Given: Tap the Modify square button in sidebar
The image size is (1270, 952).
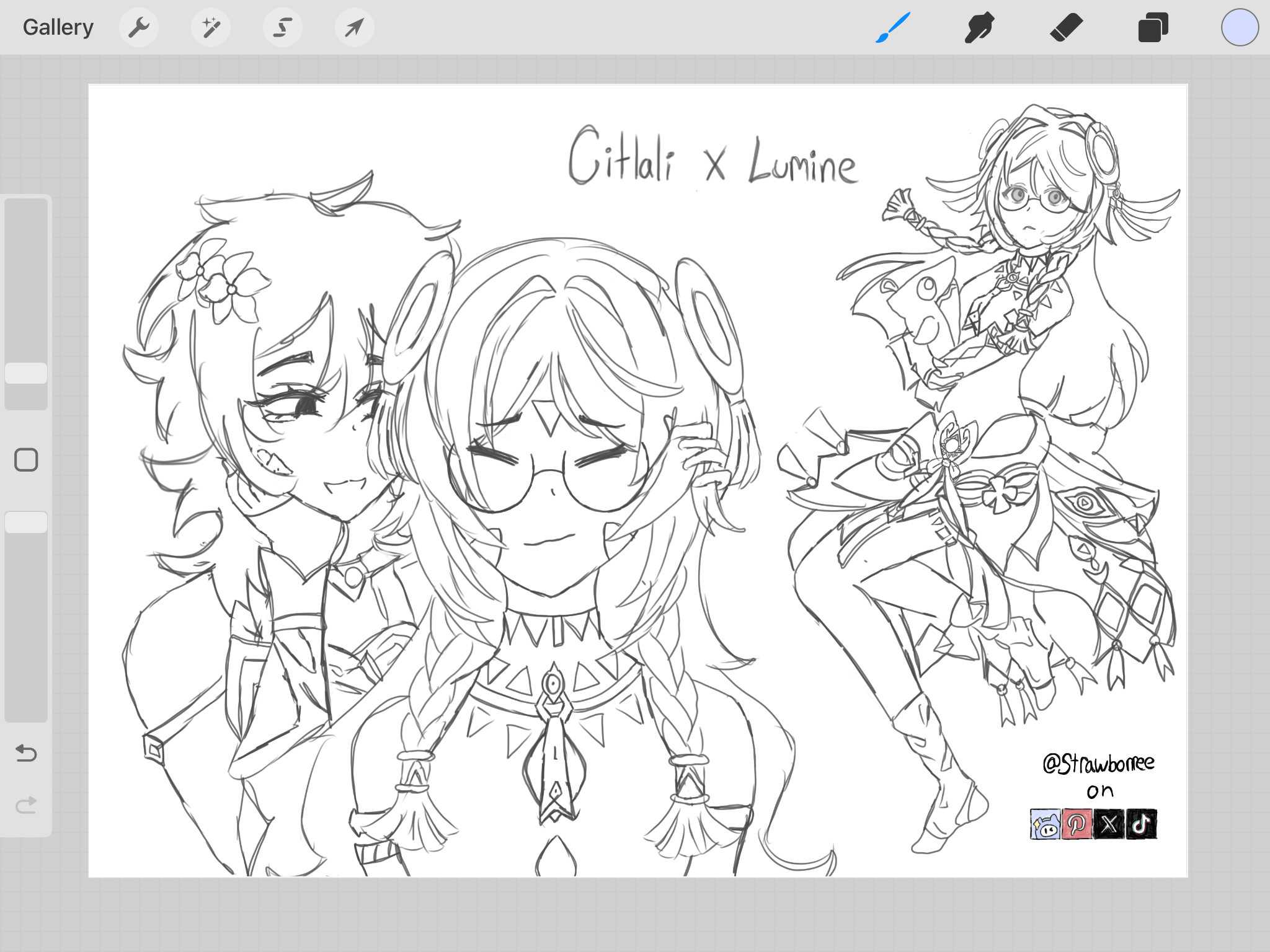Looking at the screenshot, I should coord(26,460).
